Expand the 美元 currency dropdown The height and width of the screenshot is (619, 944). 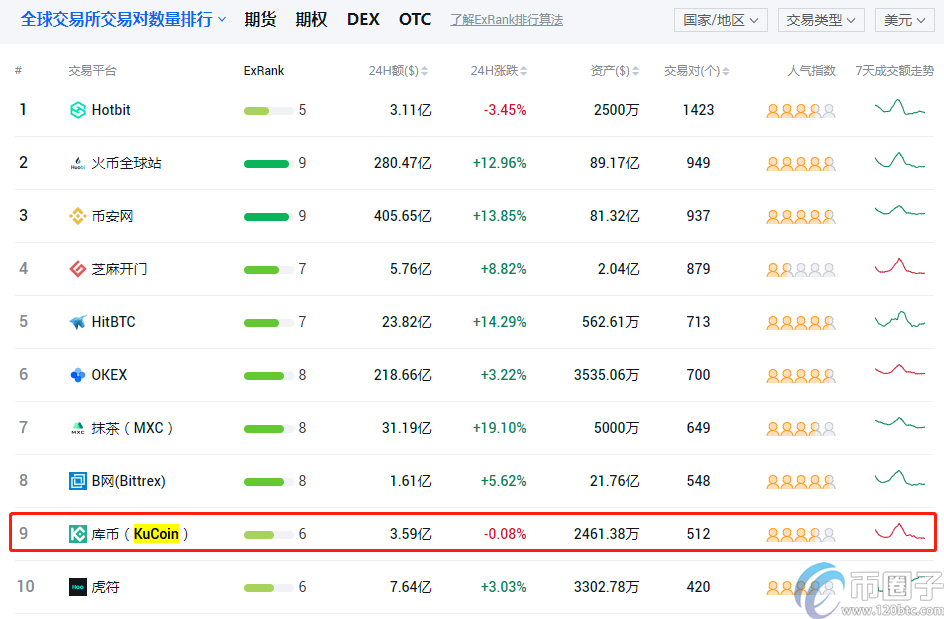905,20
